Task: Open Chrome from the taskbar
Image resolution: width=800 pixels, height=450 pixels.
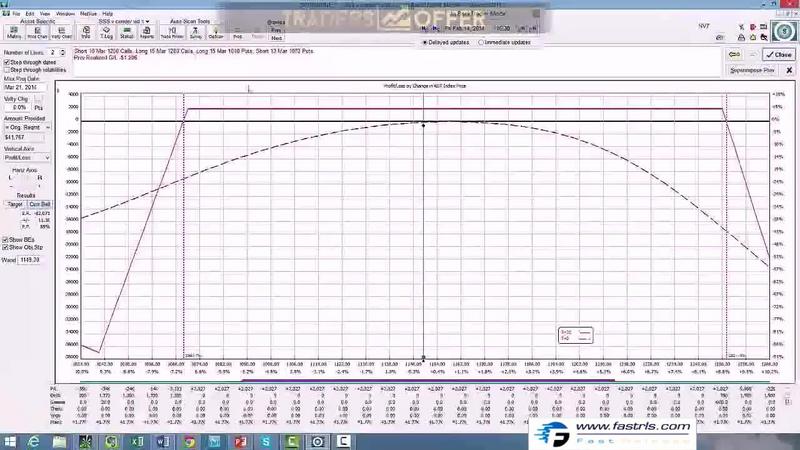Action: tap(189, 441)
